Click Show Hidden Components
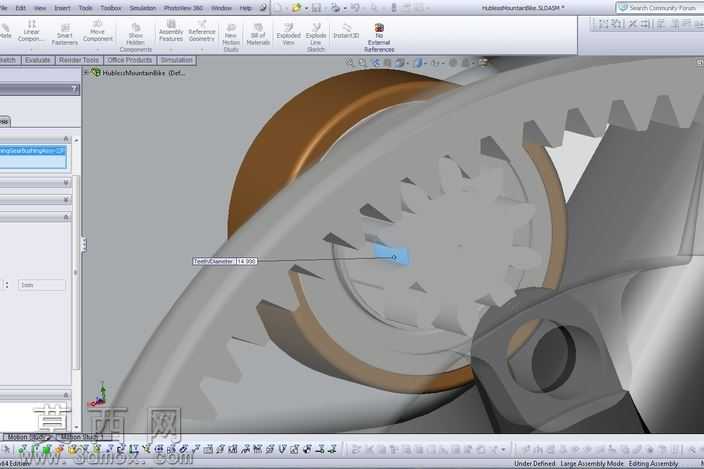This screenshot has height=469, width=704. pos(136,38)
